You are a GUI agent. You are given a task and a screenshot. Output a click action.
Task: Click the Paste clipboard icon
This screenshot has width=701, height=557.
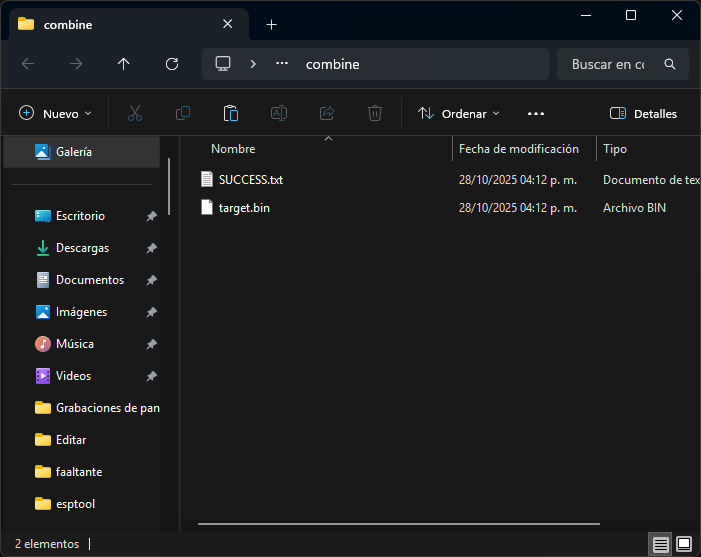(231, 114)
